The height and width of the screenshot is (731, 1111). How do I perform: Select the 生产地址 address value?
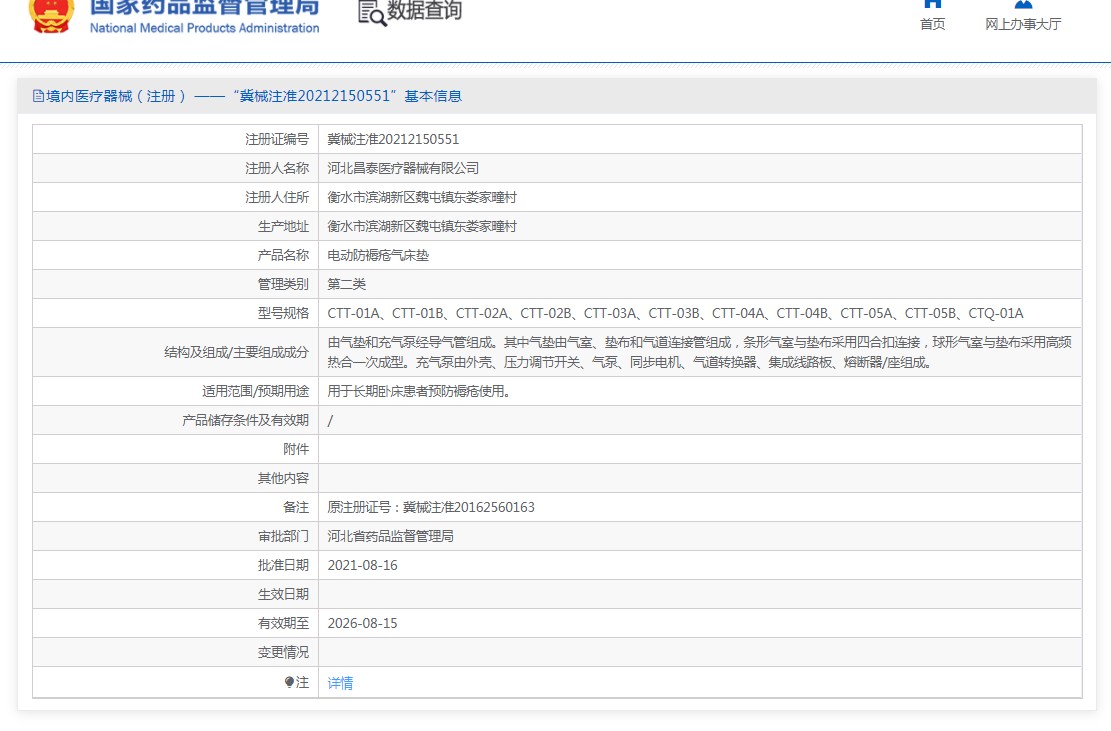[422, 226]
